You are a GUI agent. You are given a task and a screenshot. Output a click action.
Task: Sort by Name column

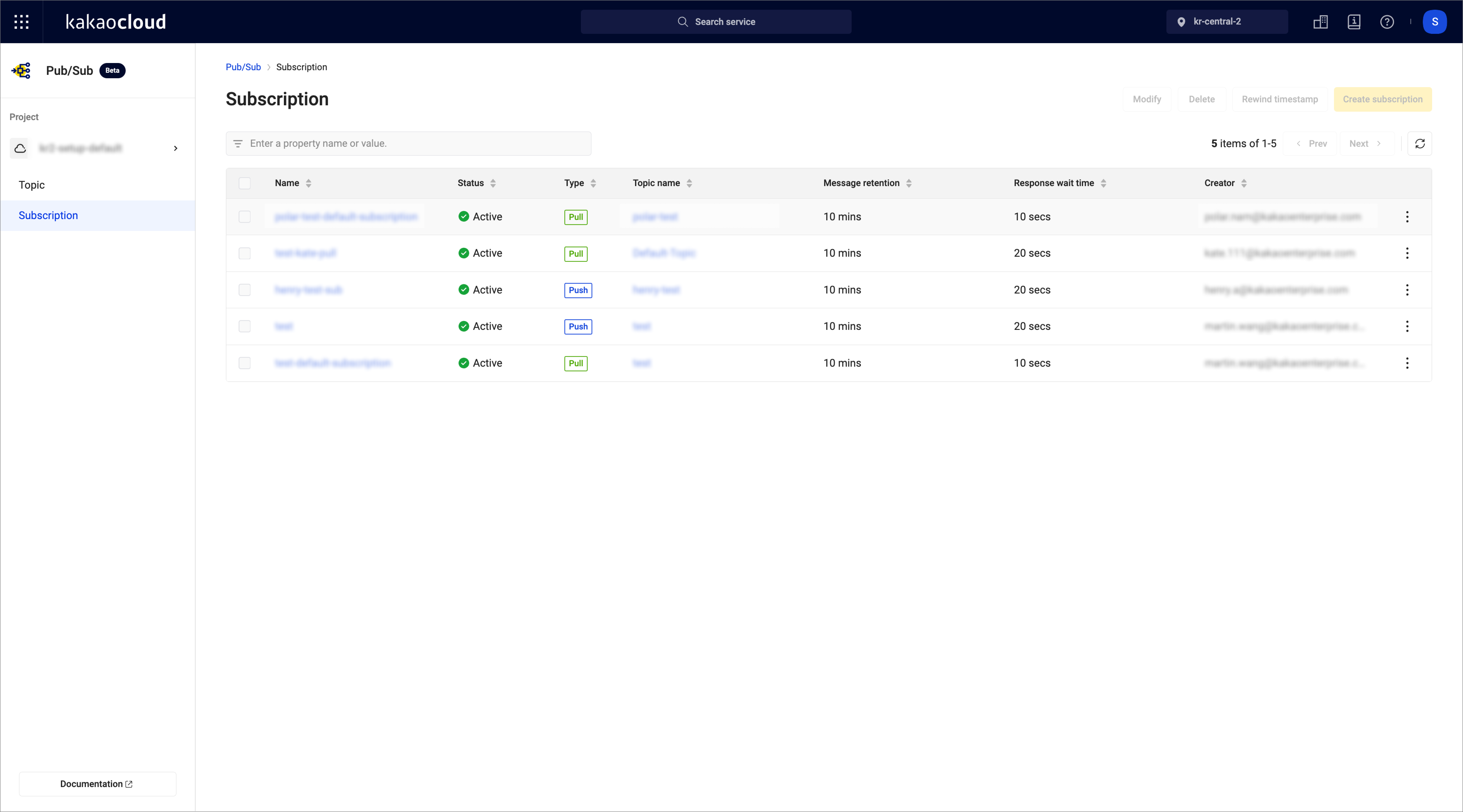tap(308, 183)
